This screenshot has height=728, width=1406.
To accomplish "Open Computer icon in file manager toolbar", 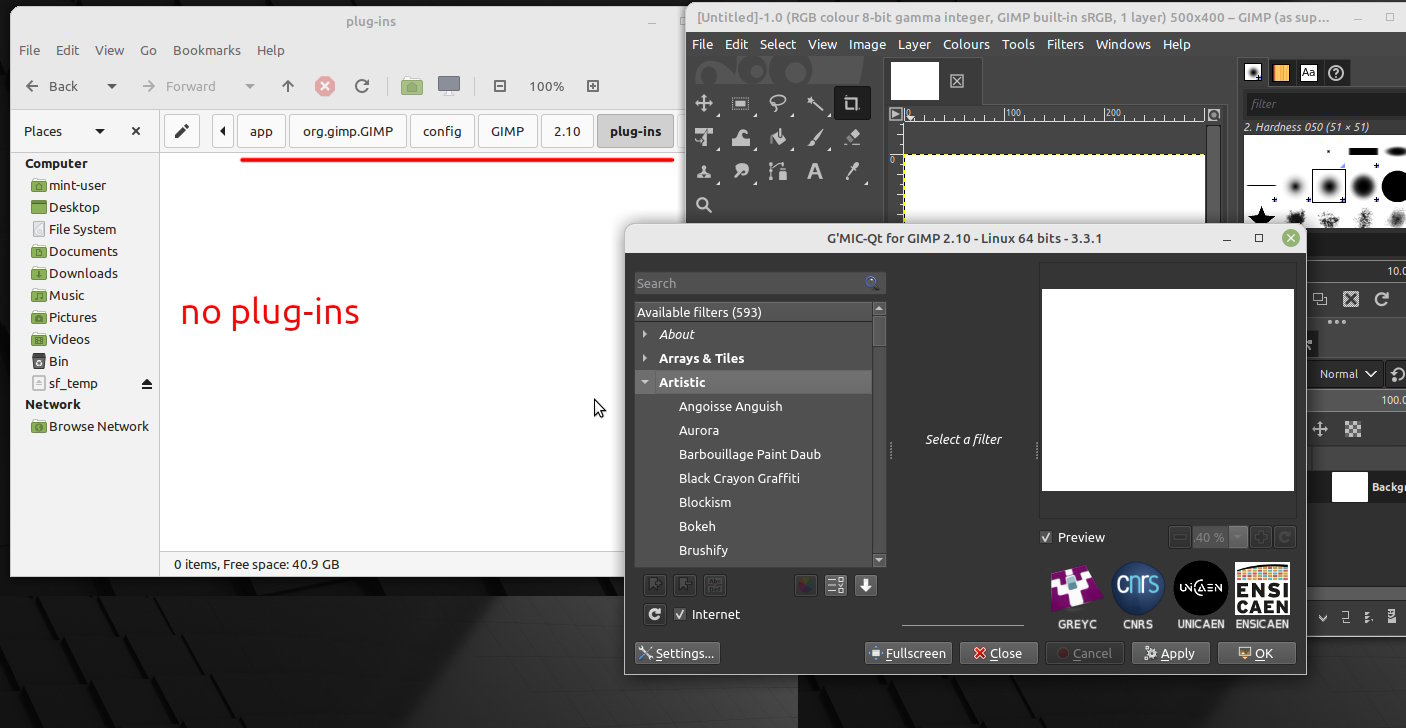I will (450, 86).
